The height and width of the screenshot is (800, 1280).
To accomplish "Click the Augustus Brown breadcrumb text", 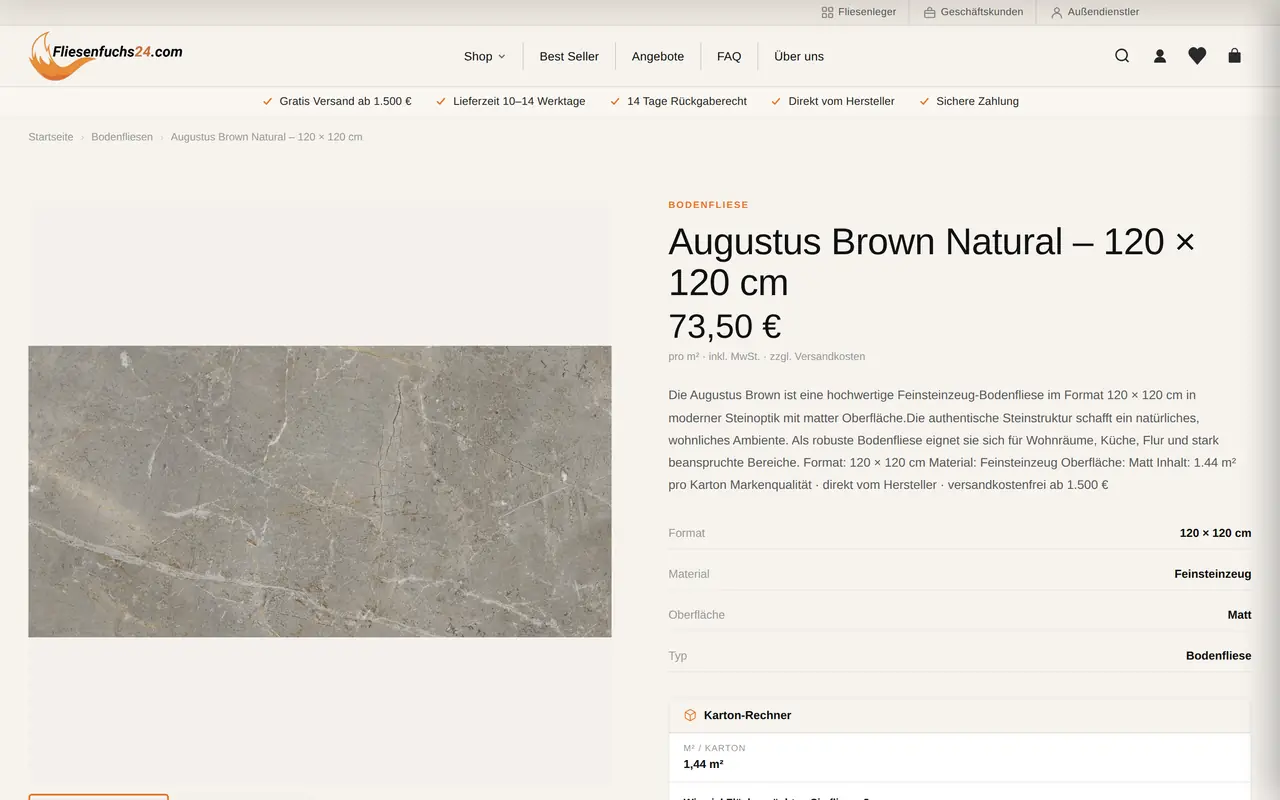I will pyautogui.click(x=266, y=137).
